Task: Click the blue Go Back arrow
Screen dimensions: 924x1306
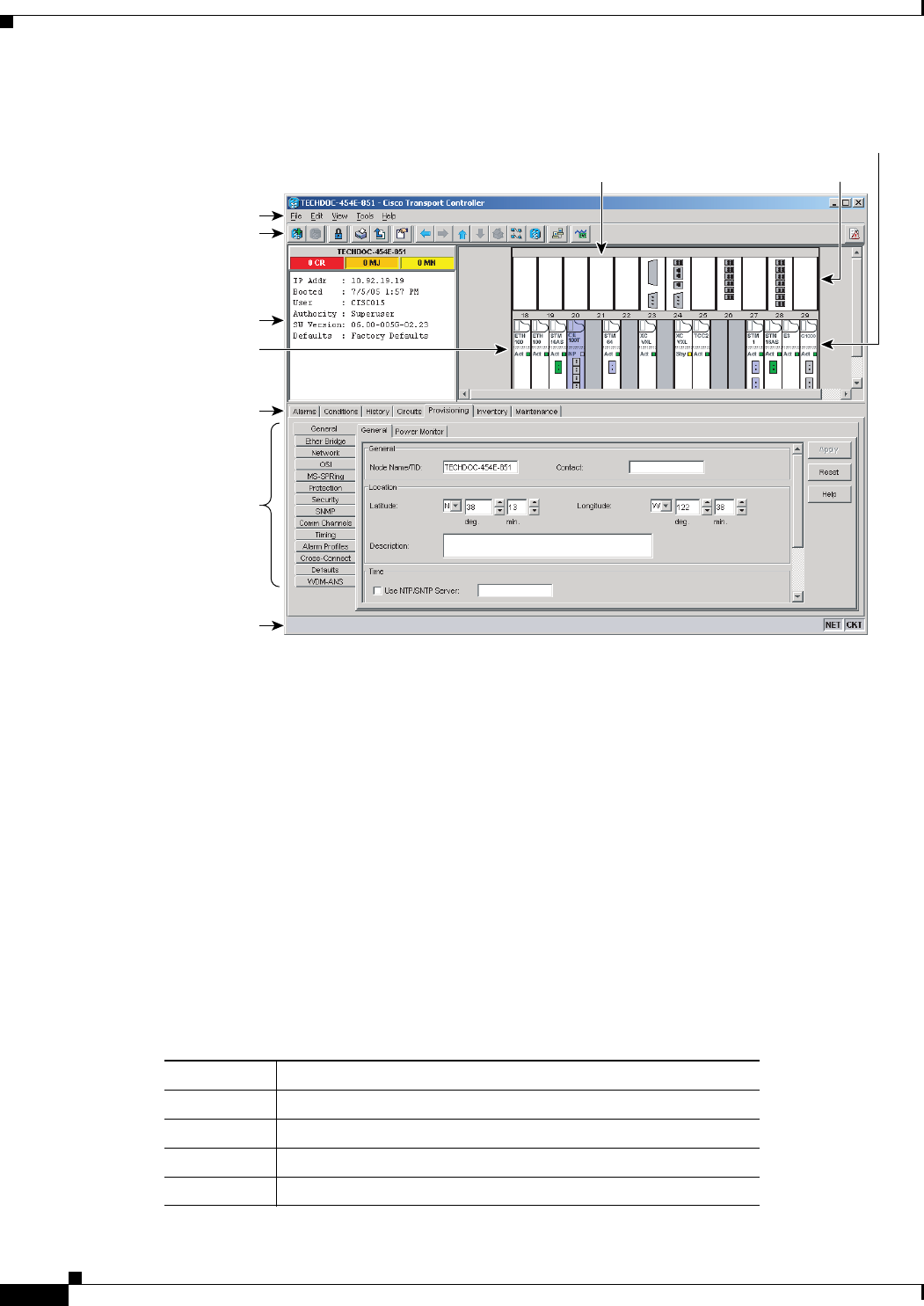Action: [425, 234]
